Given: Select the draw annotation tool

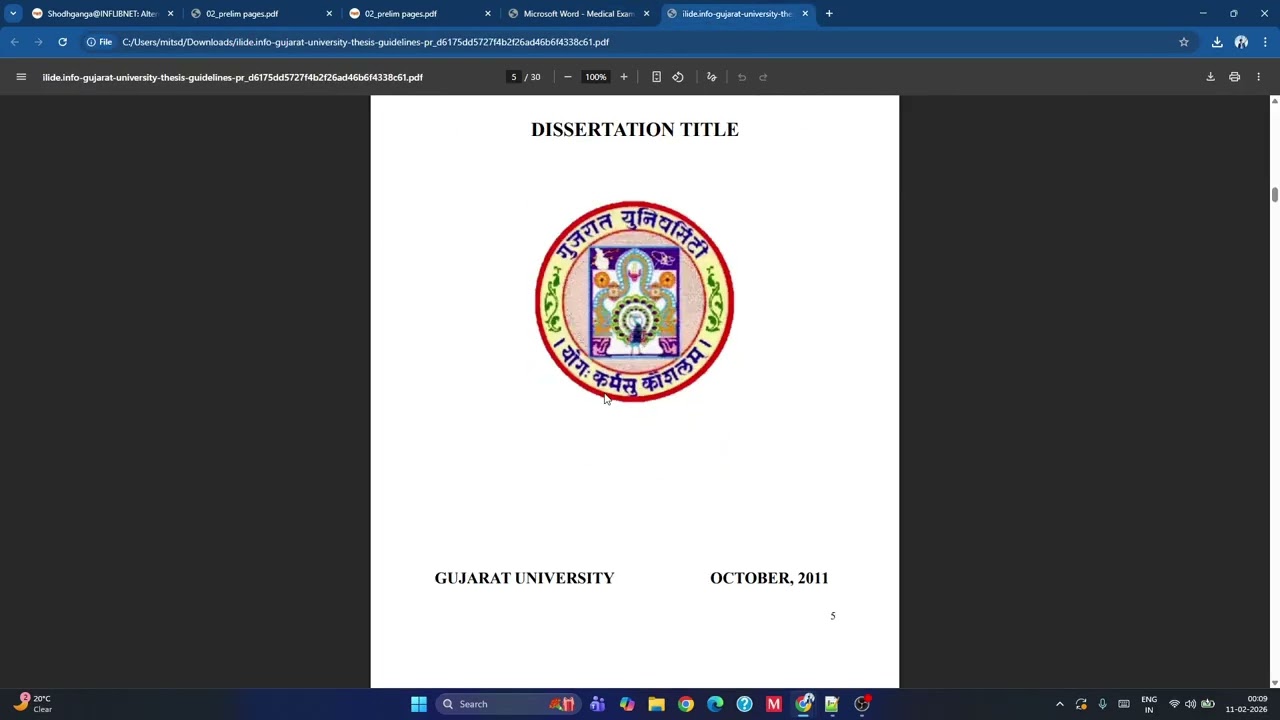Looking at the screenshot, I should [x=712, y=77].
